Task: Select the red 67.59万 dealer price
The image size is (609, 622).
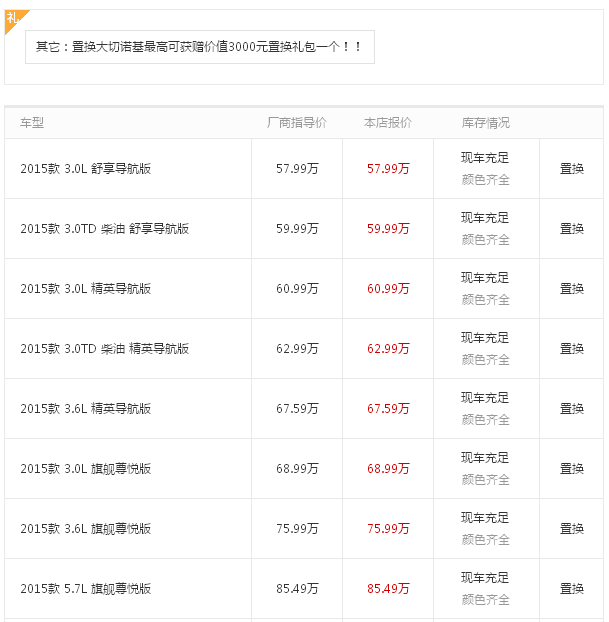Action: point(388,409)
